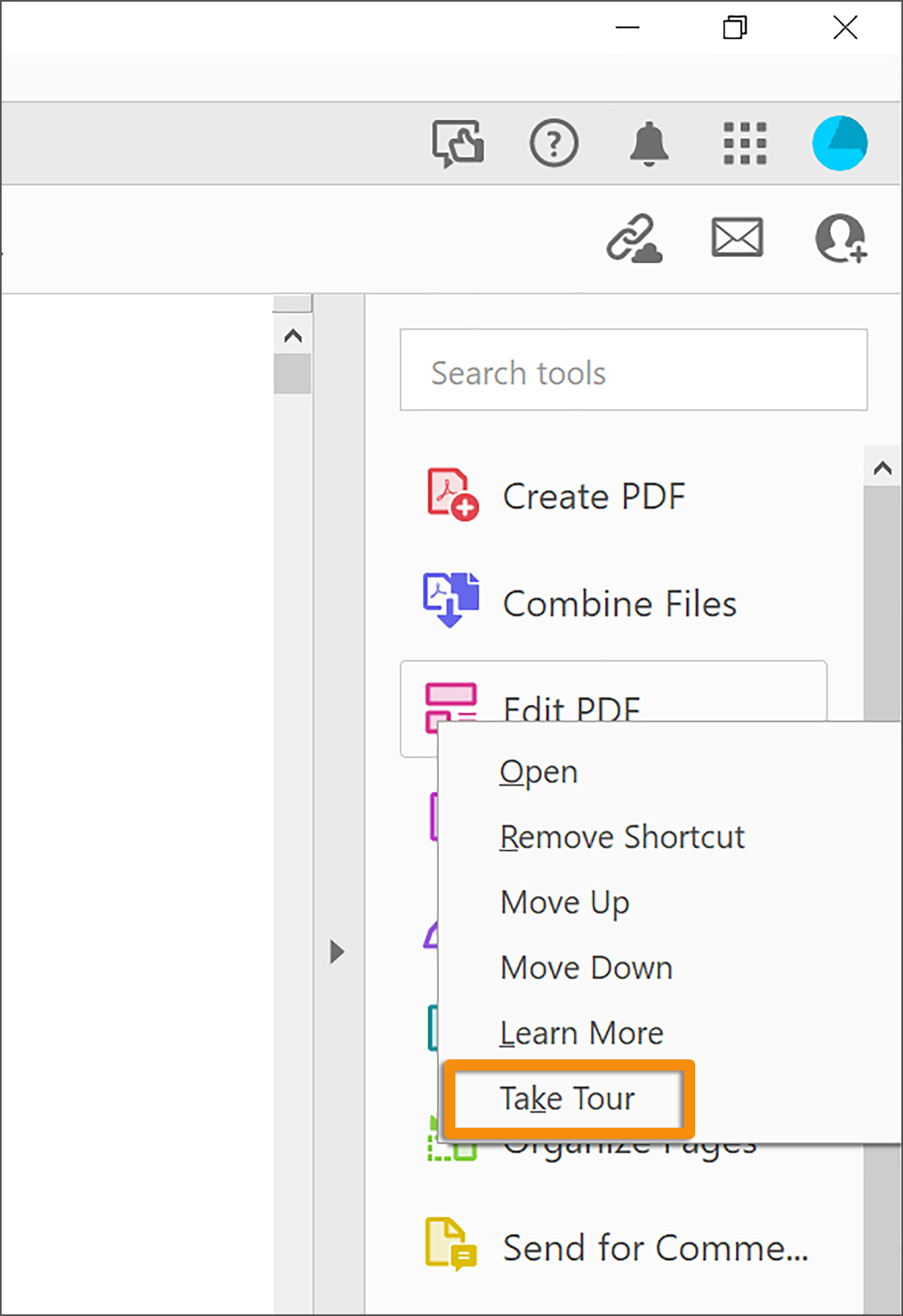Open the Help question mark icon
Screen dimensions: 903x1316
(554, 143)
